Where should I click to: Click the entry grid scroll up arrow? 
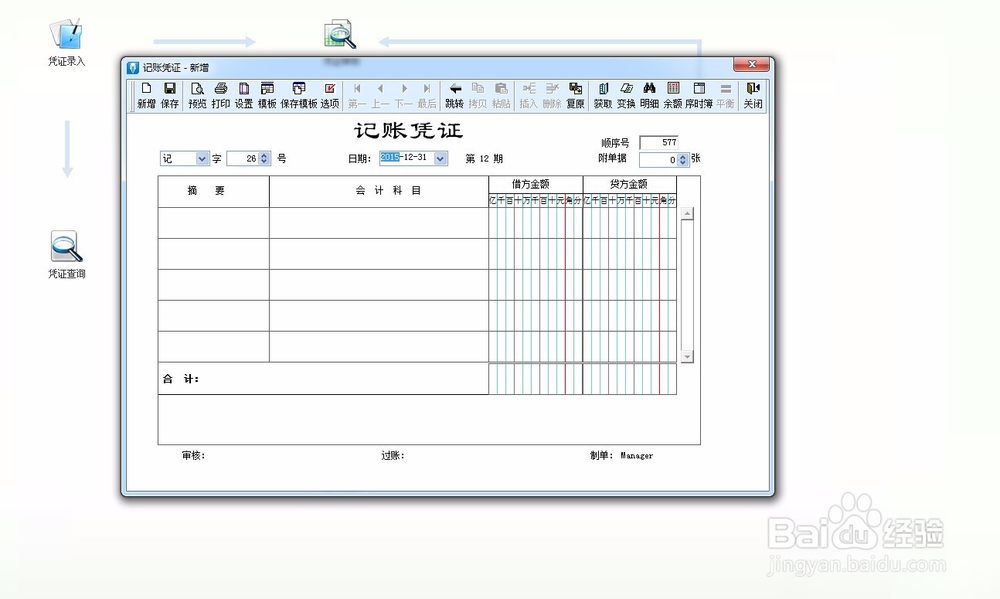tap(687, 214)
